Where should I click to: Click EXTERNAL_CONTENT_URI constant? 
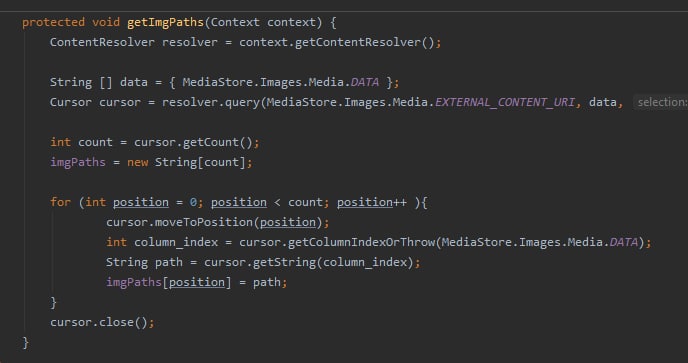pos(505,102)
